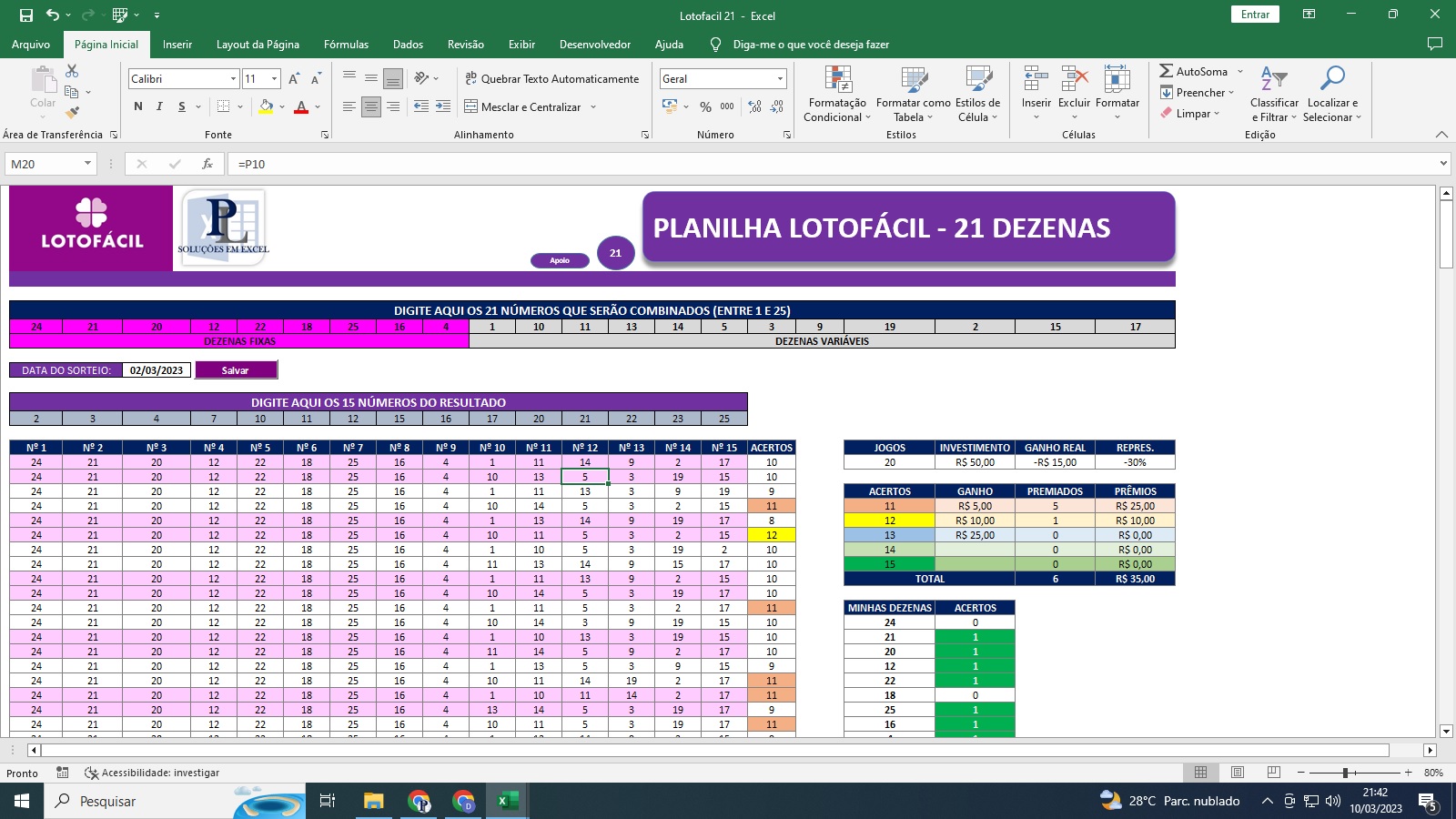Switch to Page Layout view in status bar
The image size is (1456, 819).
coord(1238,772)
